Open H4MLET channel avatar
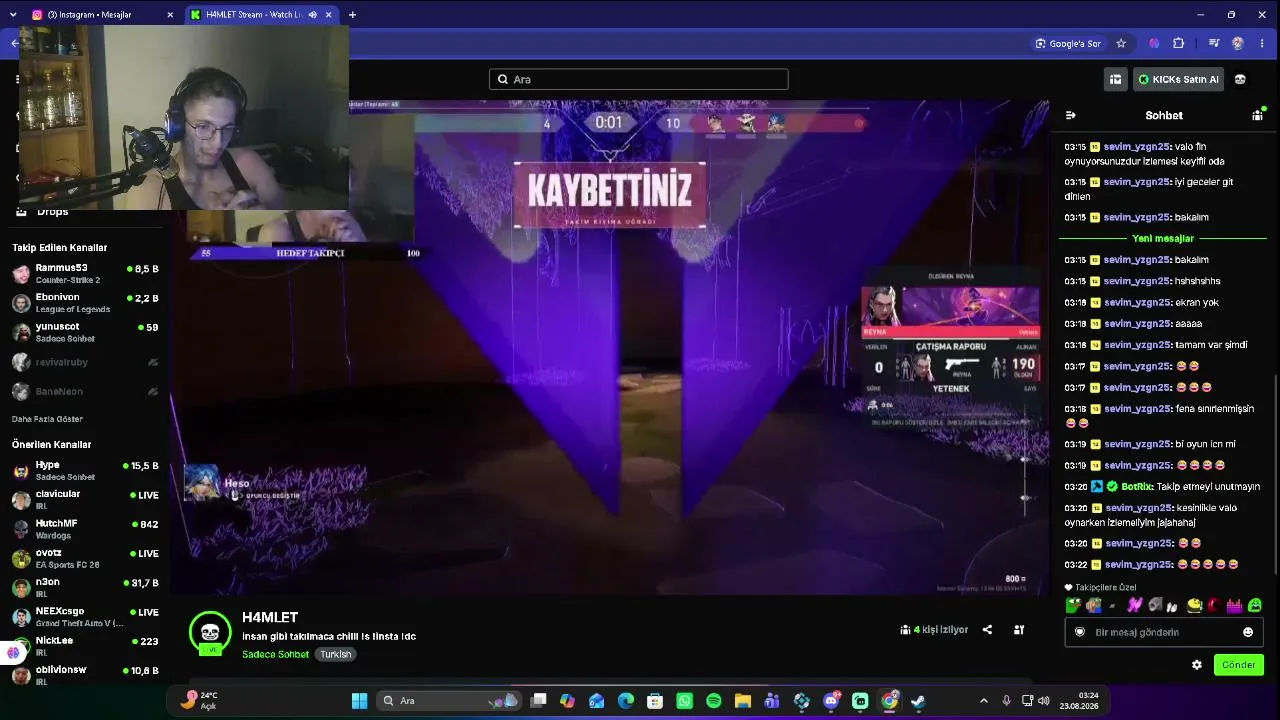The height and width of the screenshot is (720, 1280). (x=210, y=632)
